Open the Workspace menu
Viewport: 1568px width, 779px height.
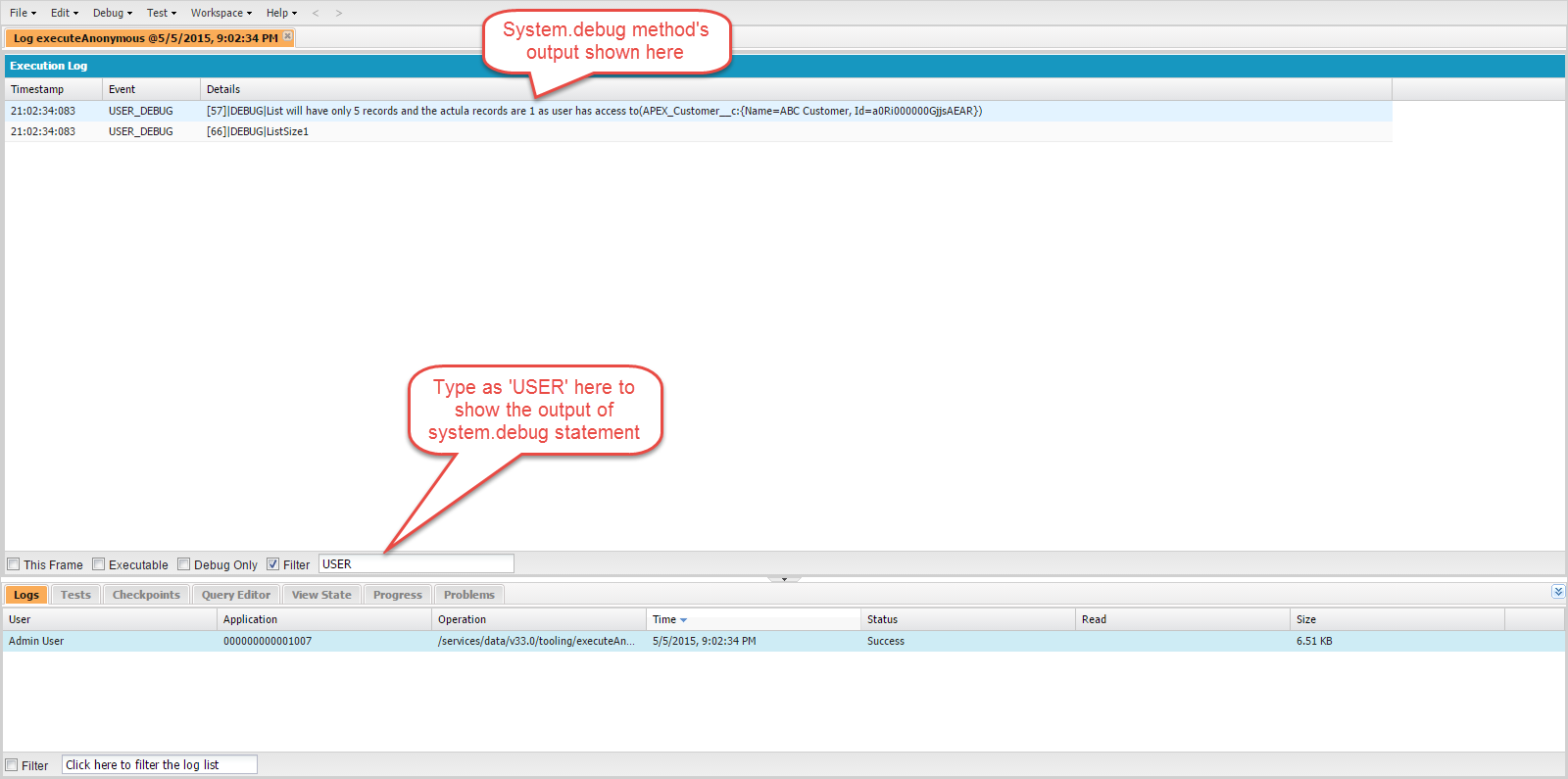[221, 13]
